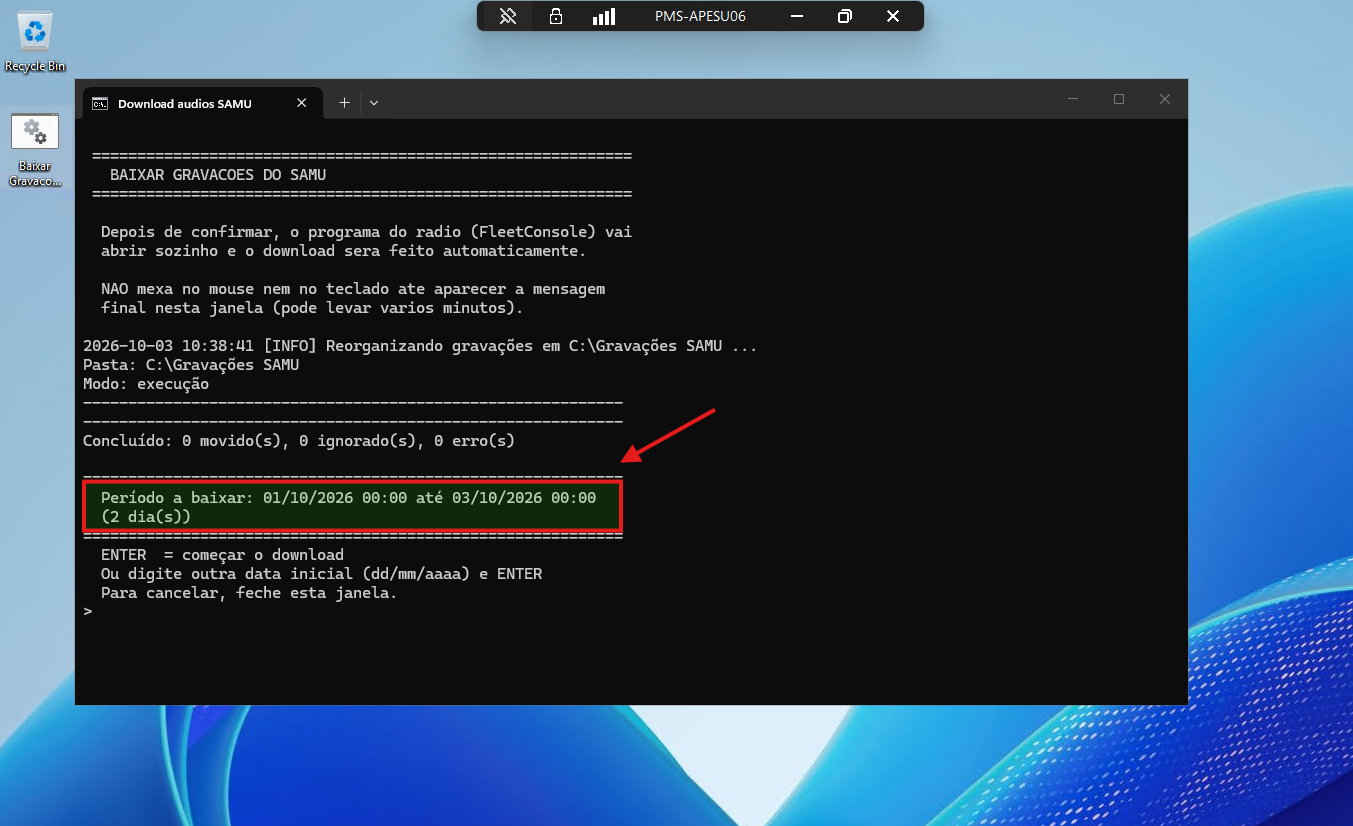The image size is (1353, 826).
Task: Click the 'NAO mexa no mouse' warning line
Action: click(x=353, y=289)
